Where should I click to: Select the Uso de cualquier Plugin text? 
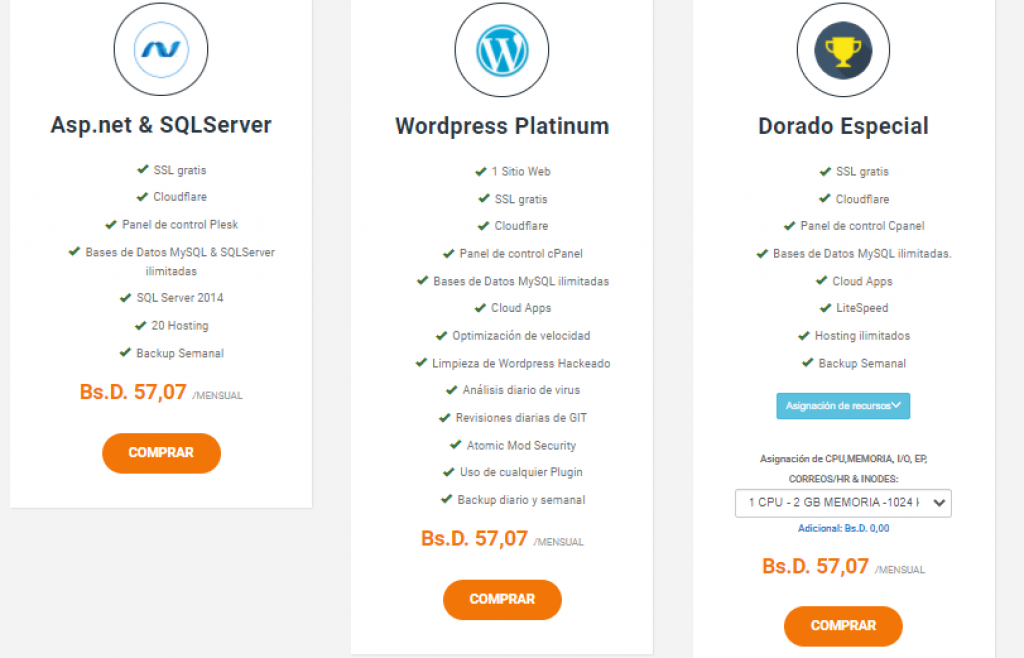click(521, 472)
